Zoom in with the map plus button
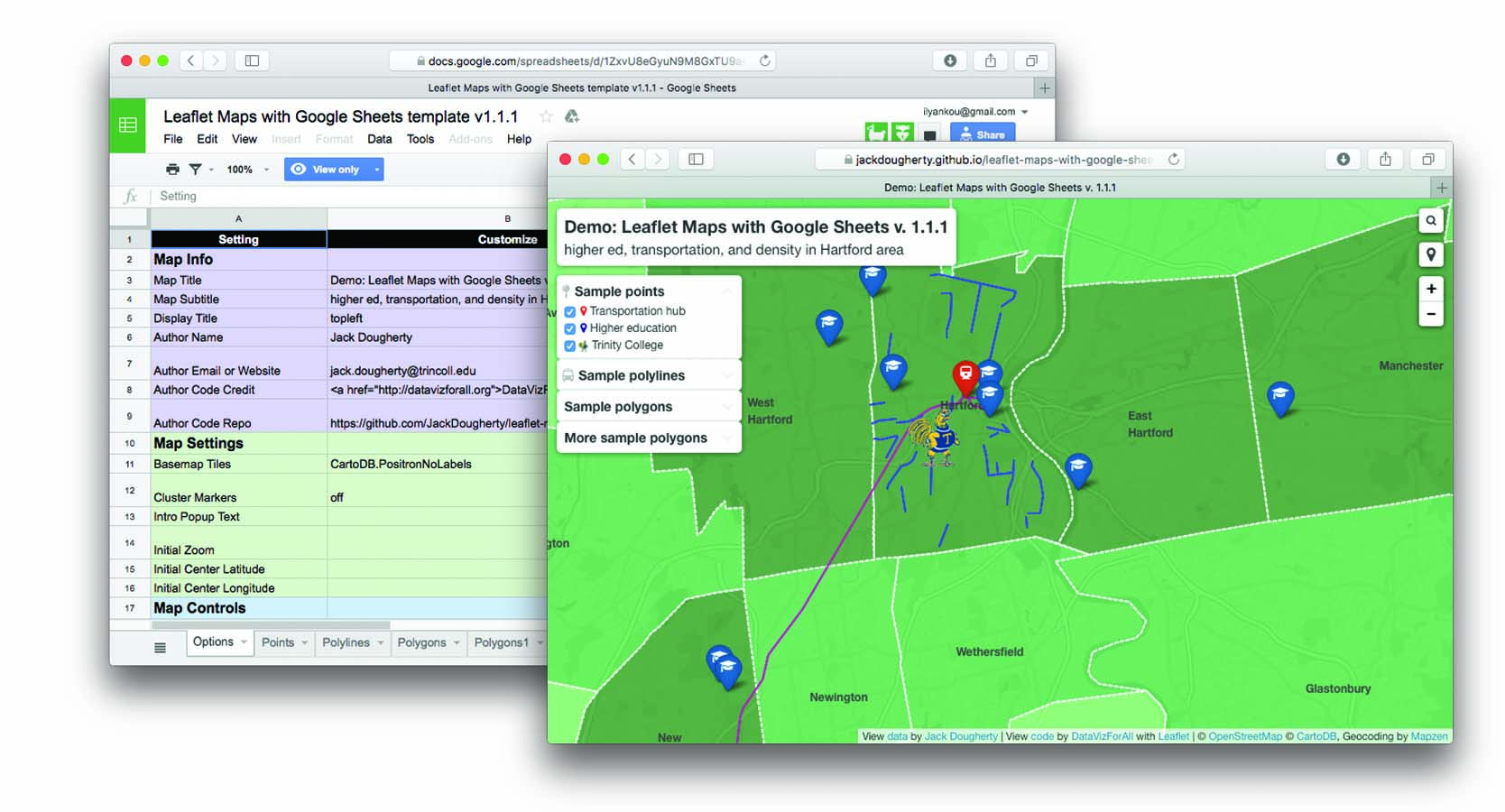 tap(1431, 289)
